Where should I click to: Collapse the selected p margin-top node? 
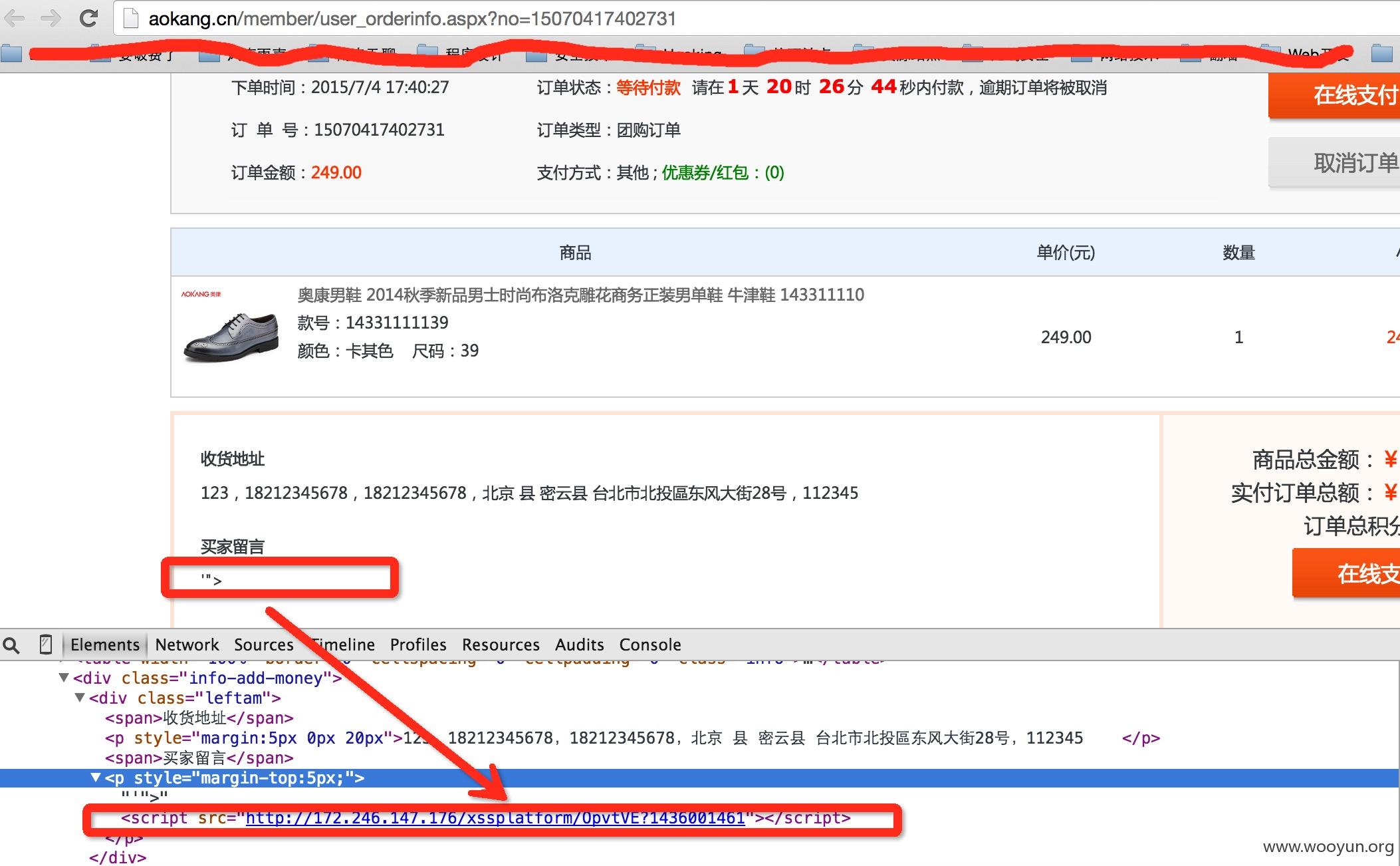tap(96, 778)
